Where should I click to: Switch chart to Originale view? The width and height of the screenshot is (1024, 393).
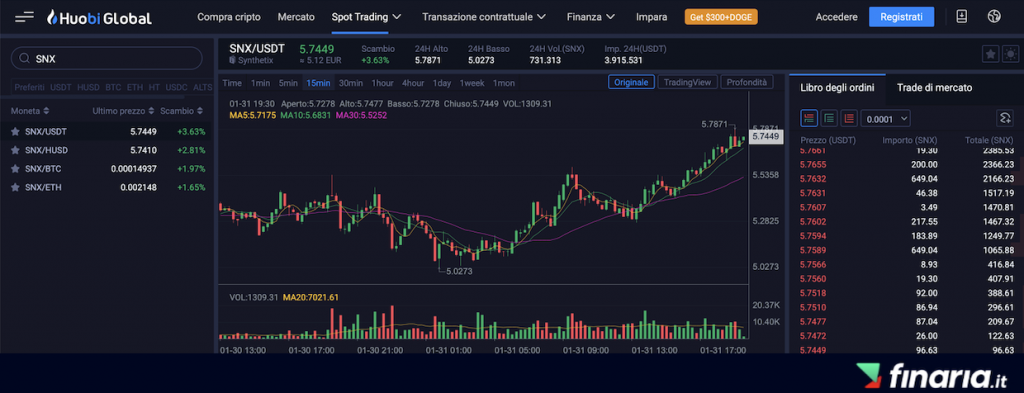632,82
